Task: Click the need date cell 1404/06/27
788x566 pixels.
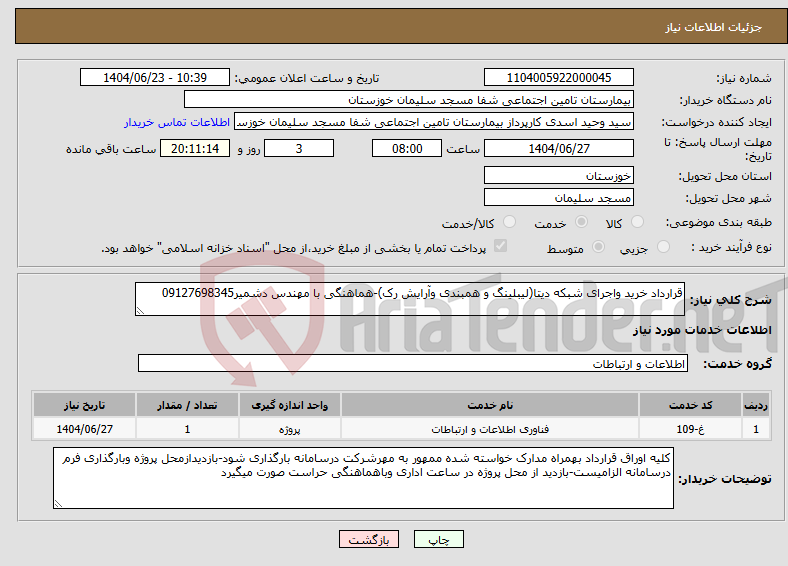Action: 84,429
